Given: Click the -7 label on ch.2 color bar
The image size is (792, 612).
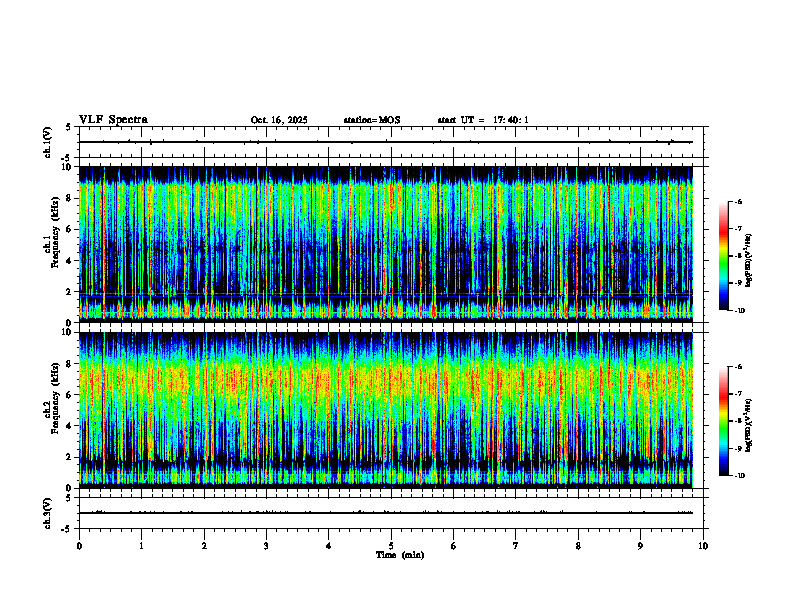Looking at the screenshot, I should pos(738,394).
